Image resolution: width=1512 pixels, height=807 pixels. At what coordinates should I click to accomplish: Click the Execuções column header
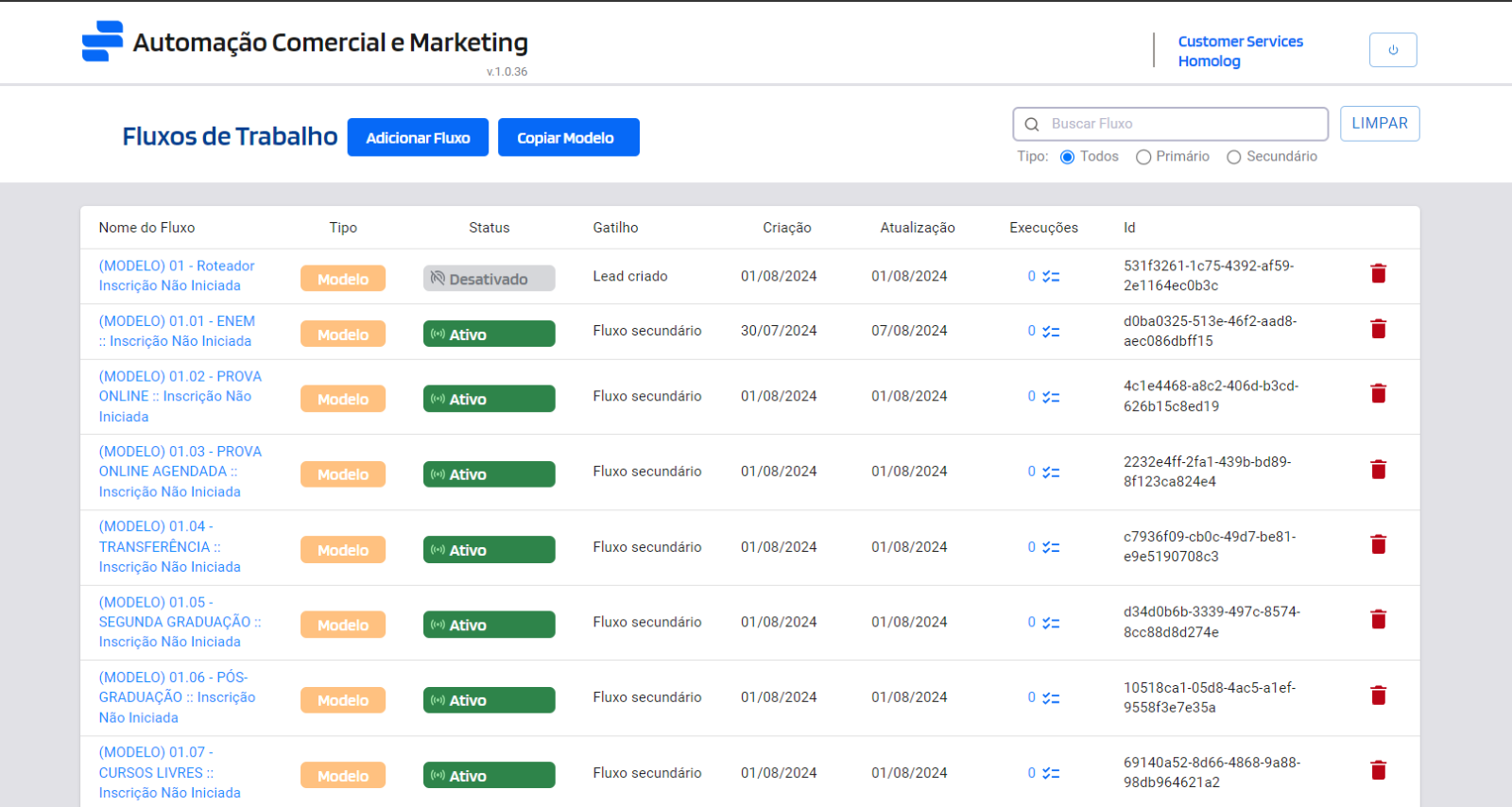[x=1043, y=228]
